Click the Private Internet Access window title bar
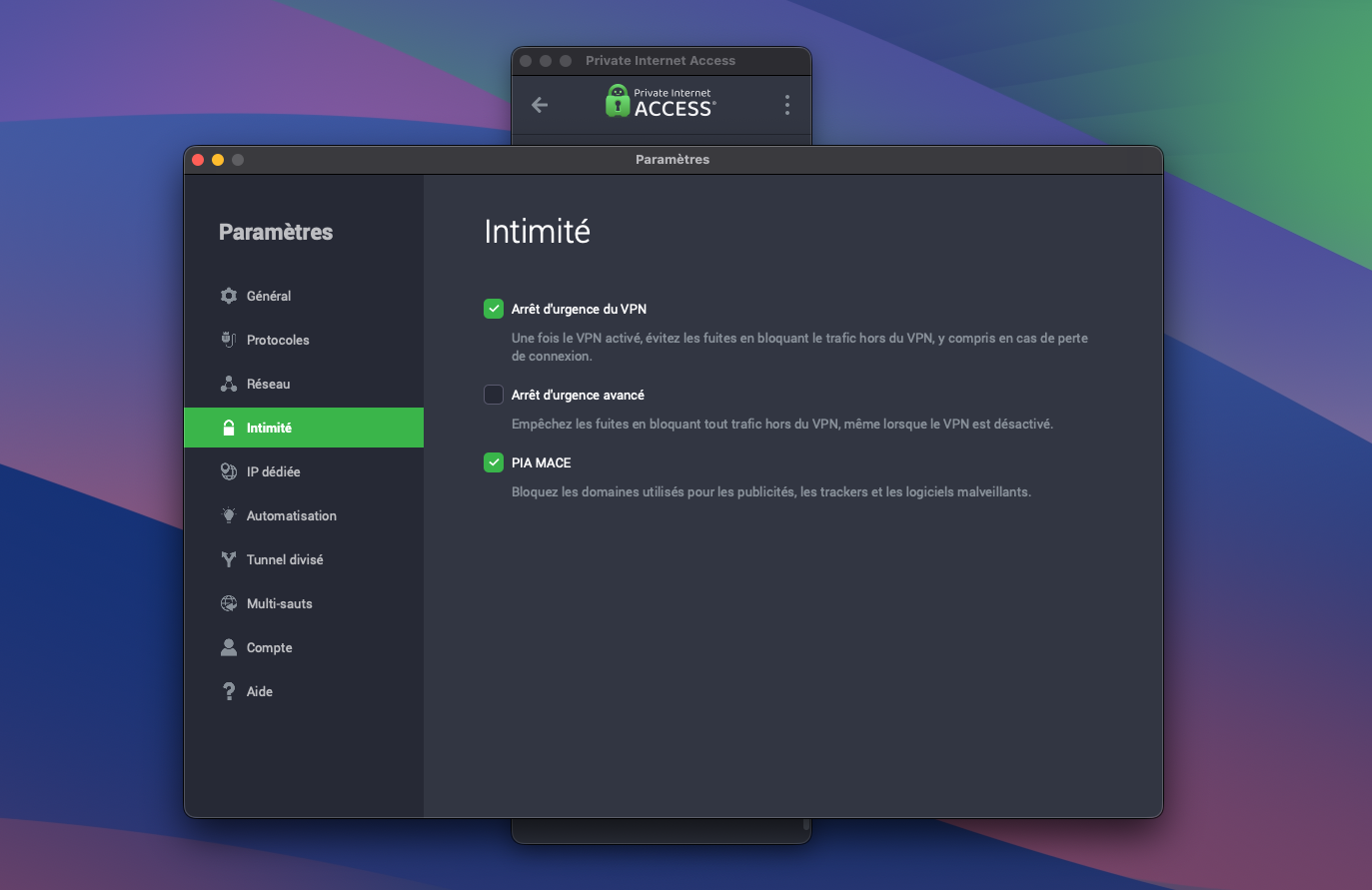Image resolution: width=1372 pixels, height=890 pixels. 662,61
